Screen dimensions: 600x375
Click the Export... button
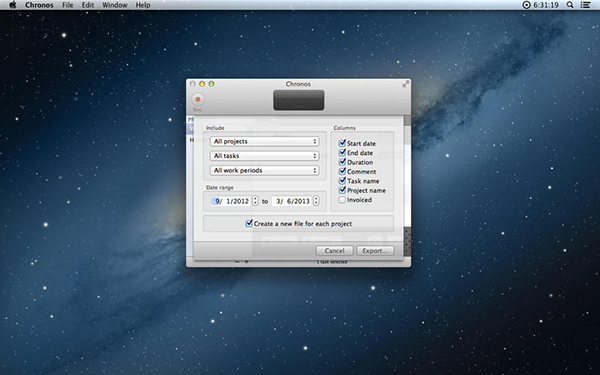coord(375,251)
